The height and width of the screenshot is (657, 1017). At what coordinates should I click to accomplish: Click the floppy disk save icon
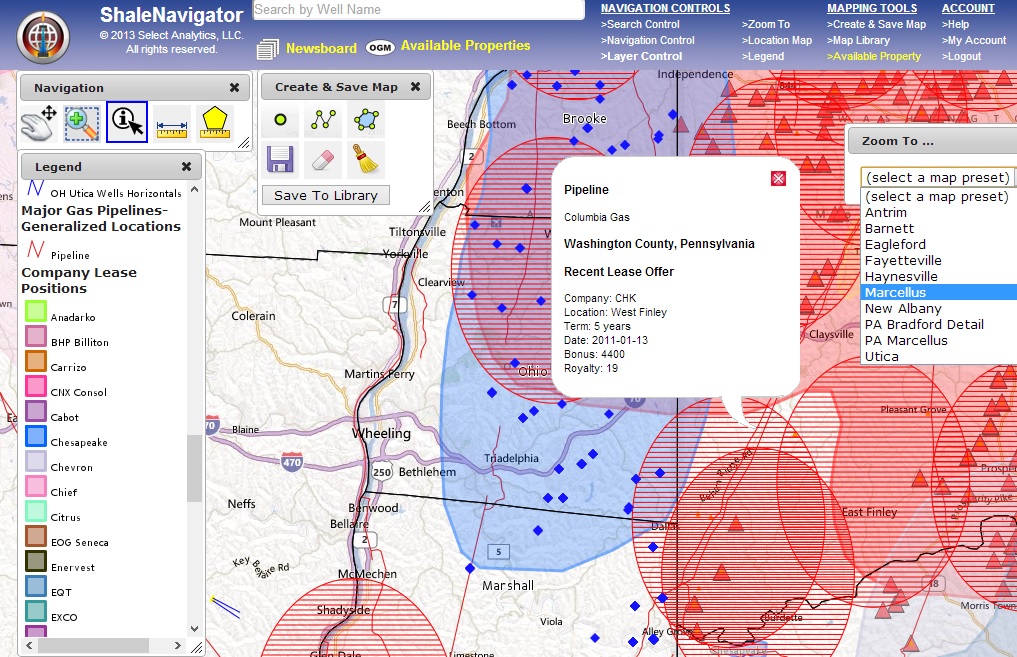tap(280, 159)
